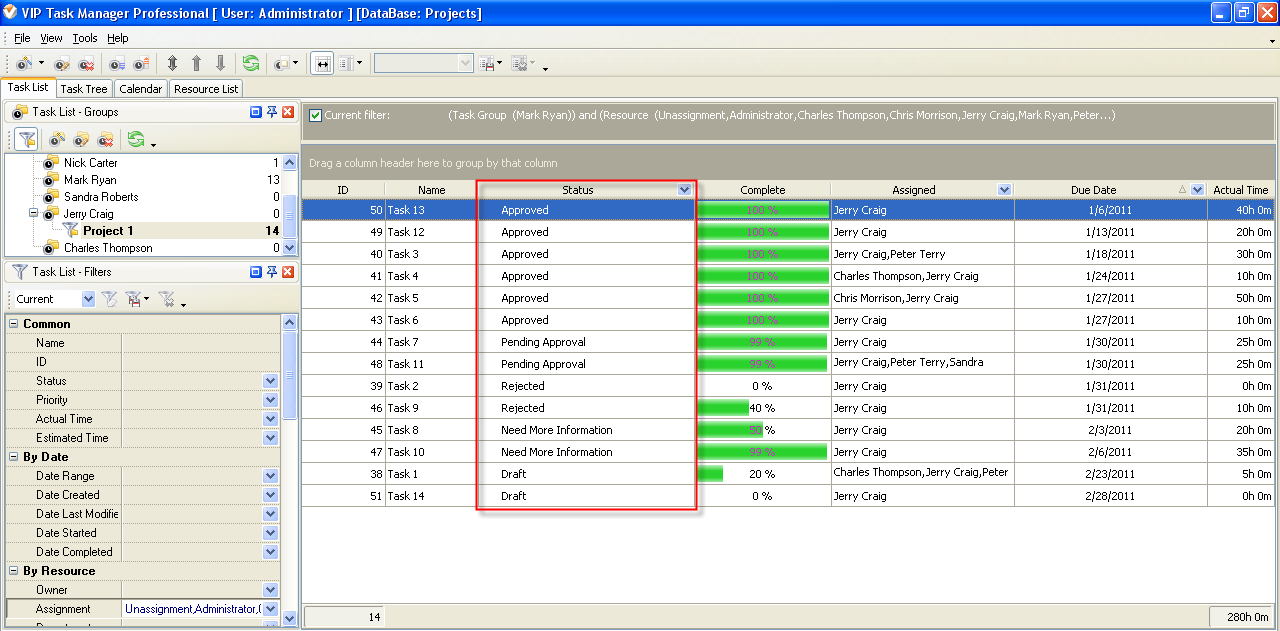Select the Mark Ryan task group
The height and width of the screenshot is (631, 1280).
pos(90,180)
